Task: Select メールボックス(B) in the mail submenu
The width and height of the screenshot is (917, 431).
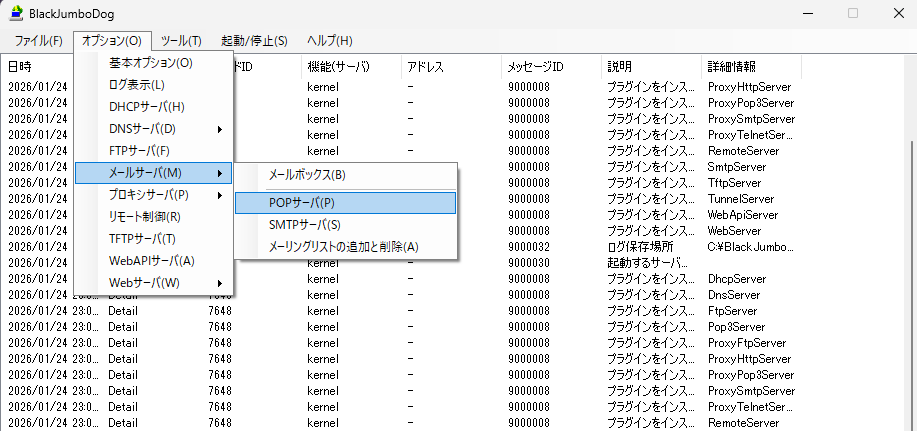Action: pyautogui.click(x=307, y=174)
